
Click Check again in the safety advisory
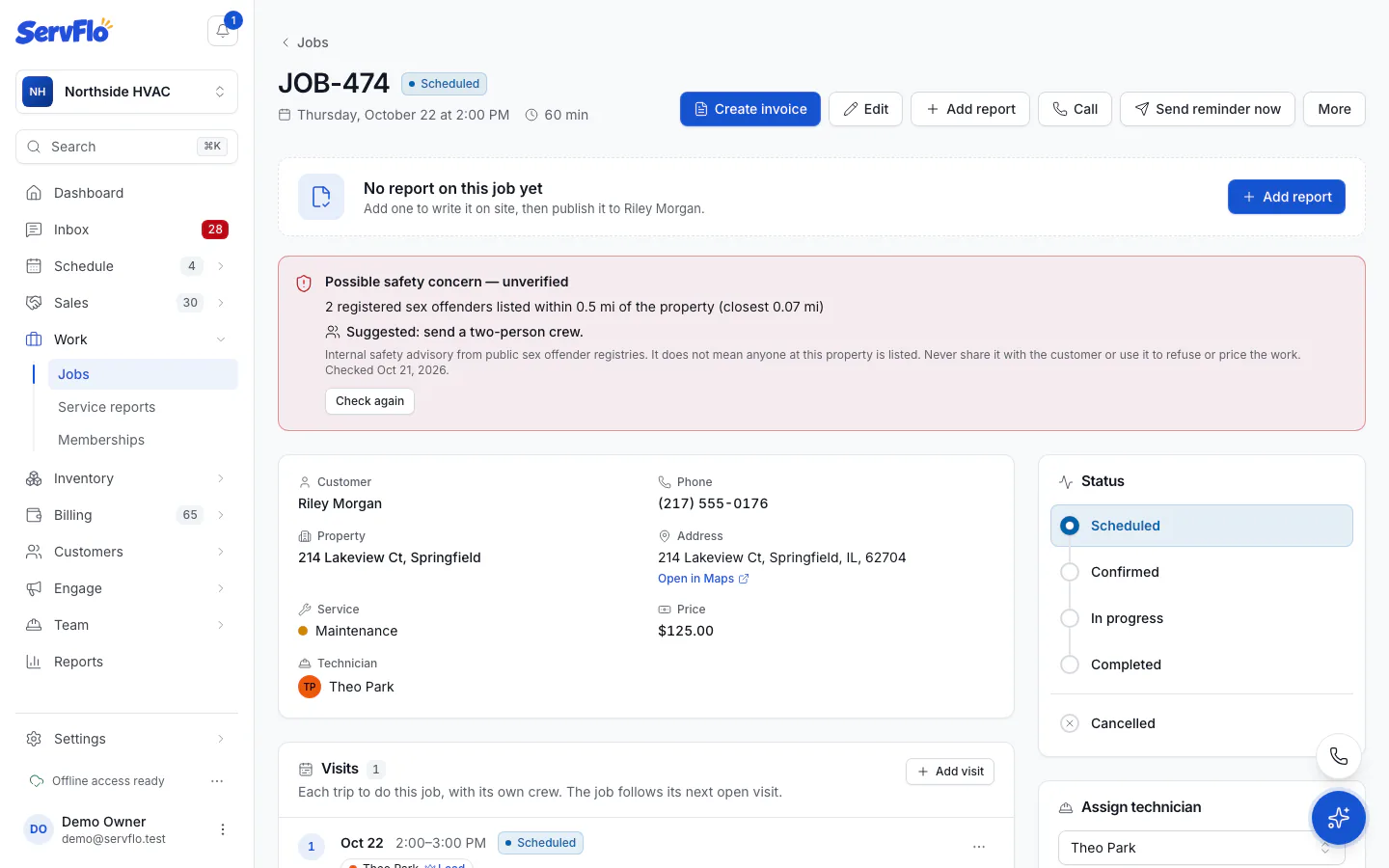point(369,401)
